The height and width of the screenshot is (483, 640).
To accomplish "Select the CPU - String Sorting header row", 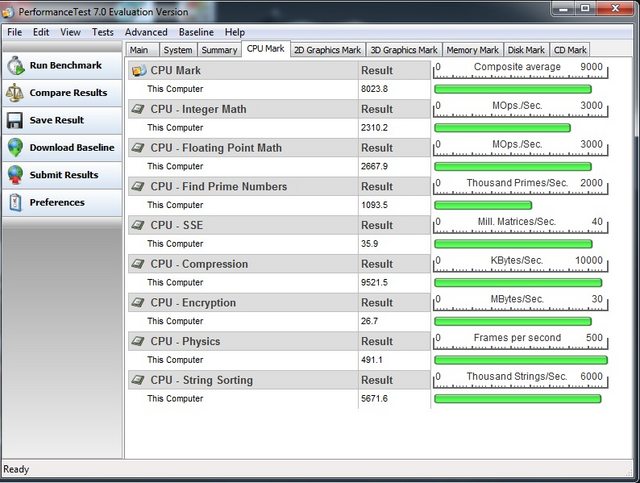I will pyautogui.click(x=279, y=380).
